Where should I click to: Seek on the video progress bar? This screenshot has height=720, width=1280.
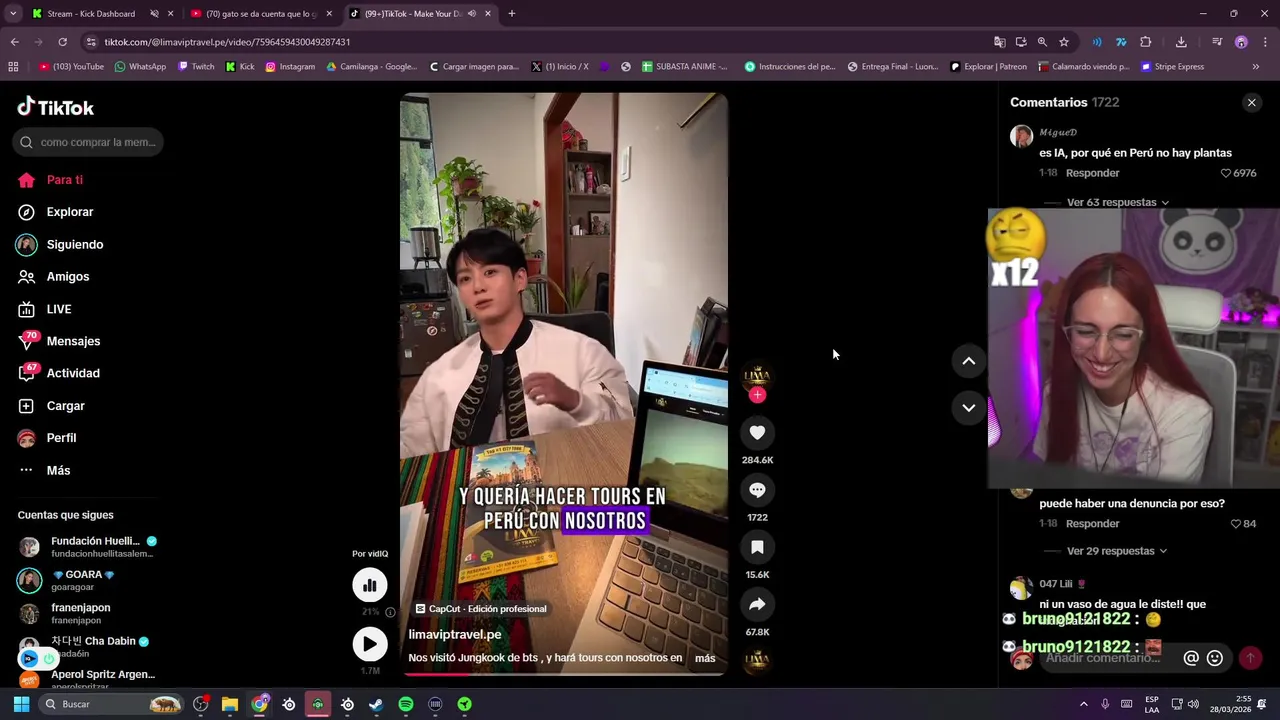click(564, 674)
